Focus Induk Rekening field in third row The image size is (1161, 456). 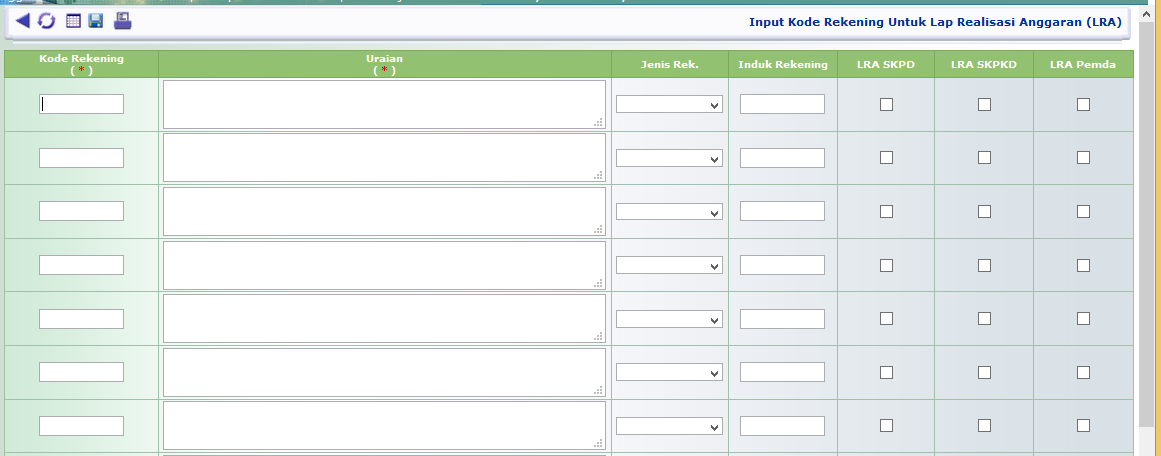click(x=782, y=211)
